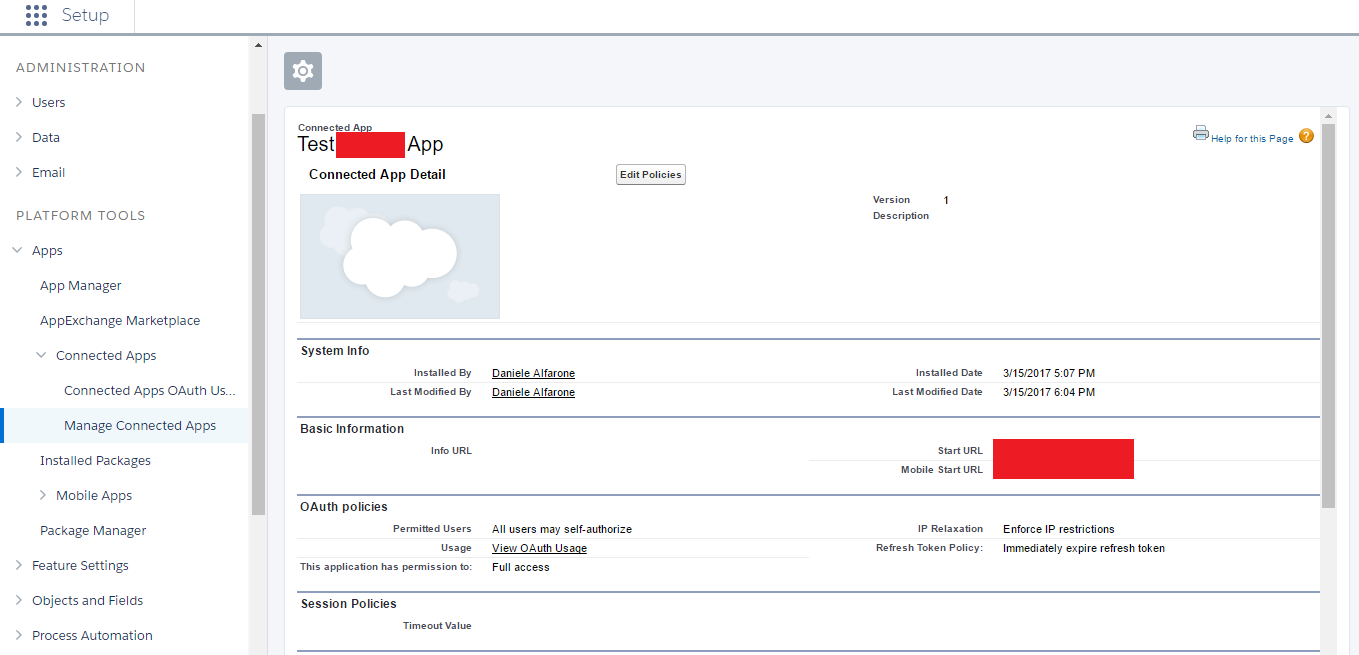This screenshot has height=655, width=1359.
Task: Click the Edit Policies button
Action: 650,175
